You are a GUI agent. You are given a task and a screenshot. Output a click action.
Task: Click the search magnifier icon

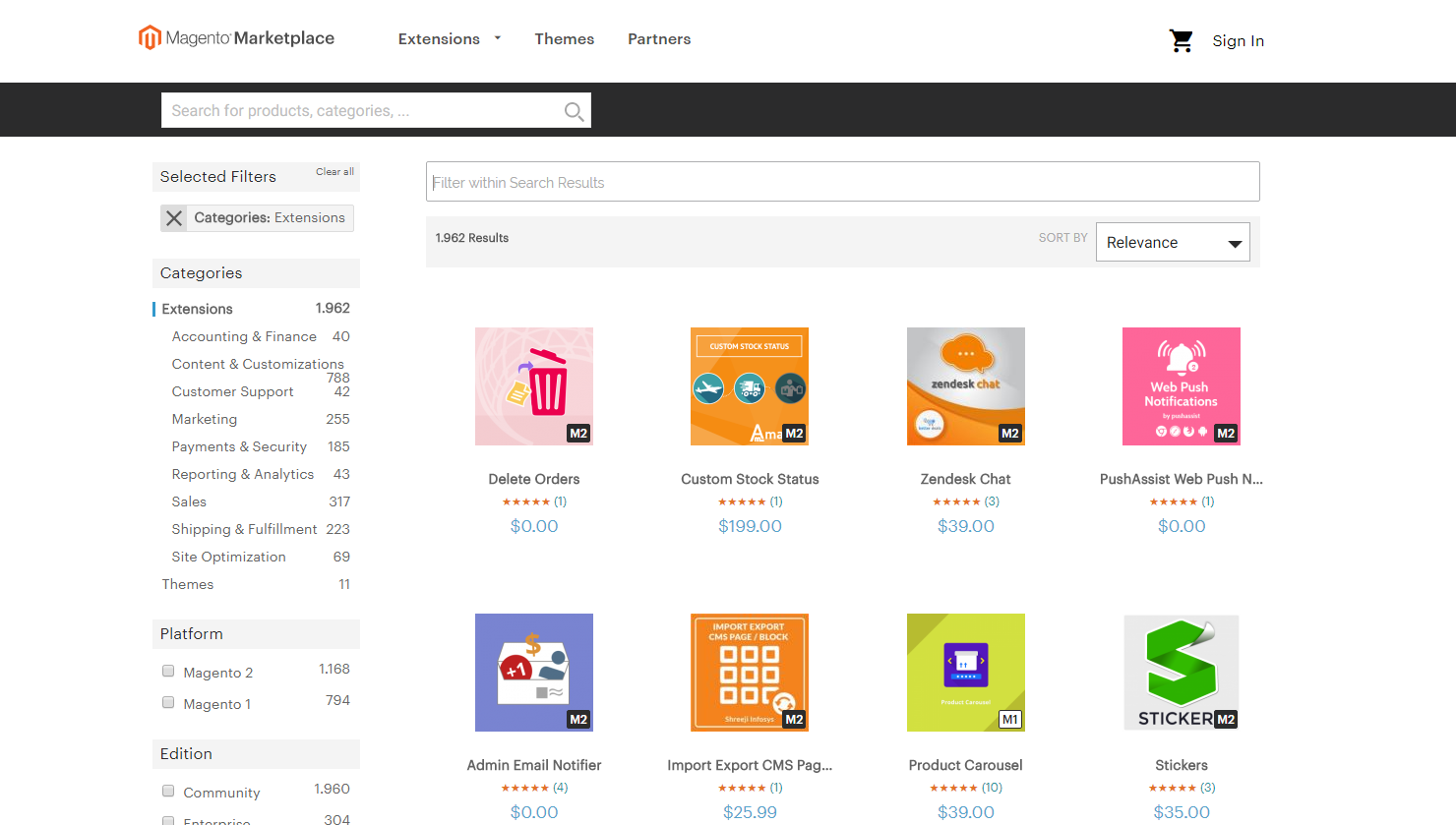tap(574, 110)
